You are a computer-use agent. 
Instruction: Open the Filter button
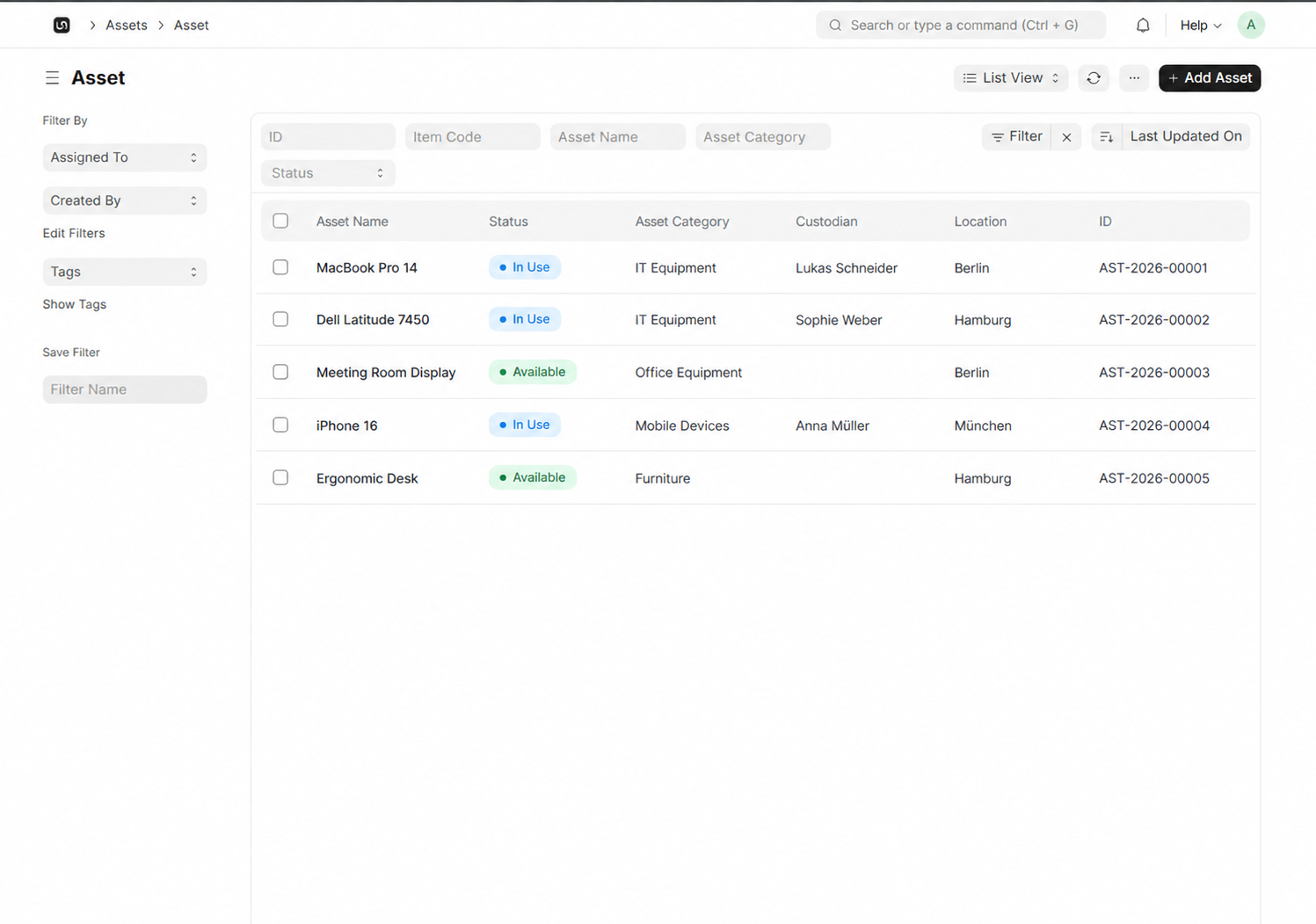1016,136
